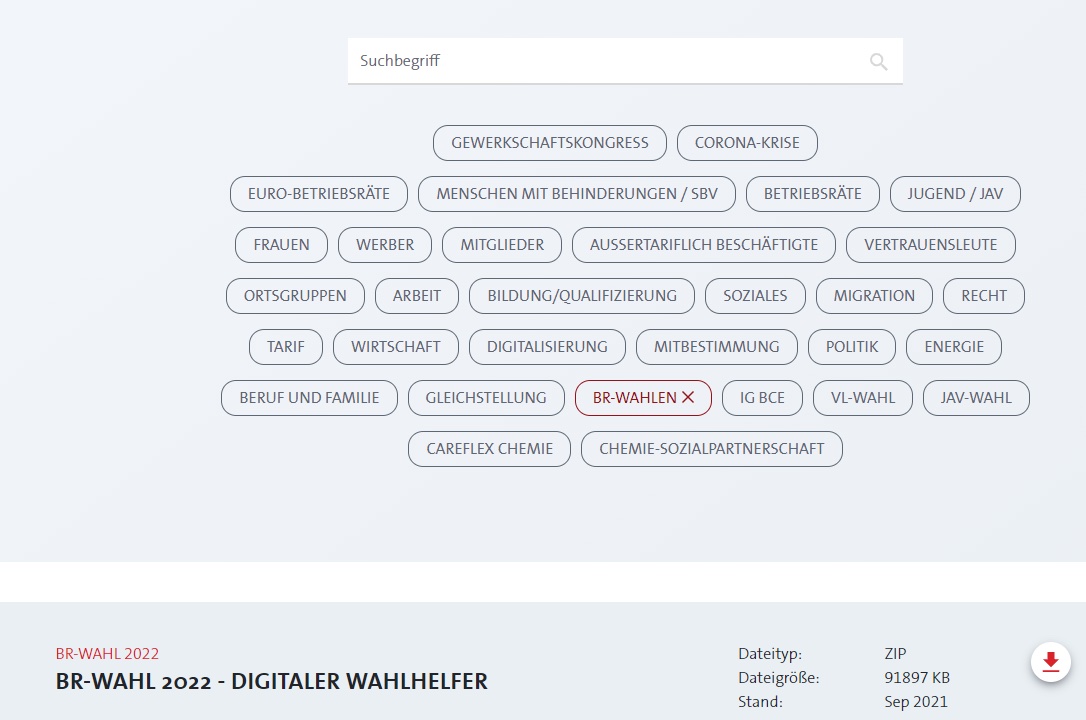Choose the TARIF filter

click(285, 346)
